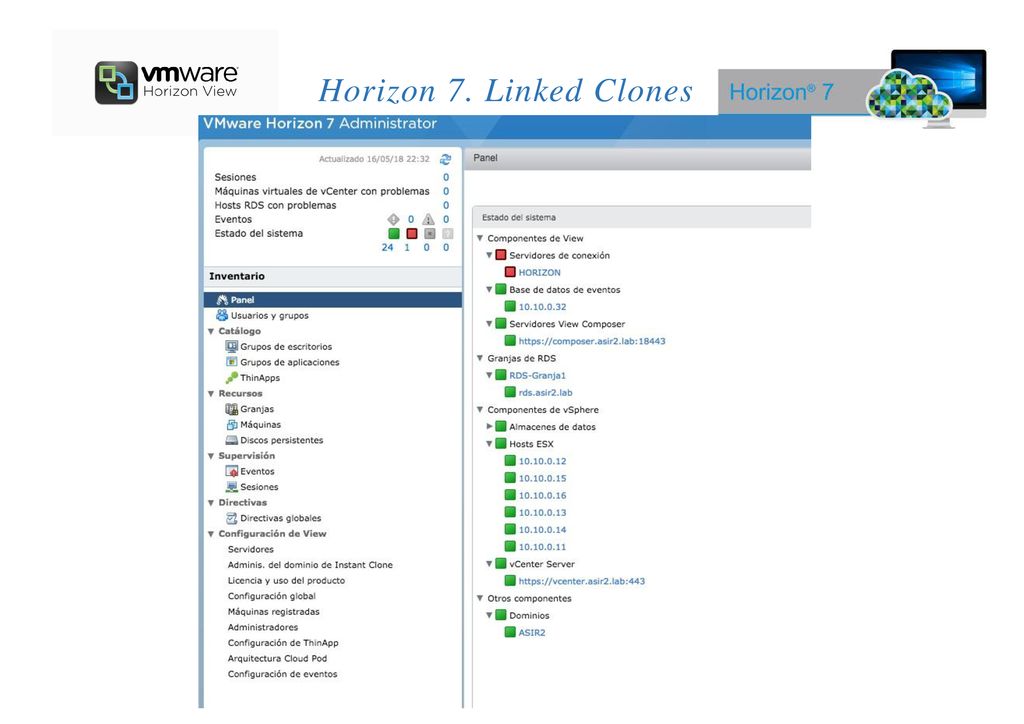
Task: Open Configuración de eventos
Action: coord(282,674)
